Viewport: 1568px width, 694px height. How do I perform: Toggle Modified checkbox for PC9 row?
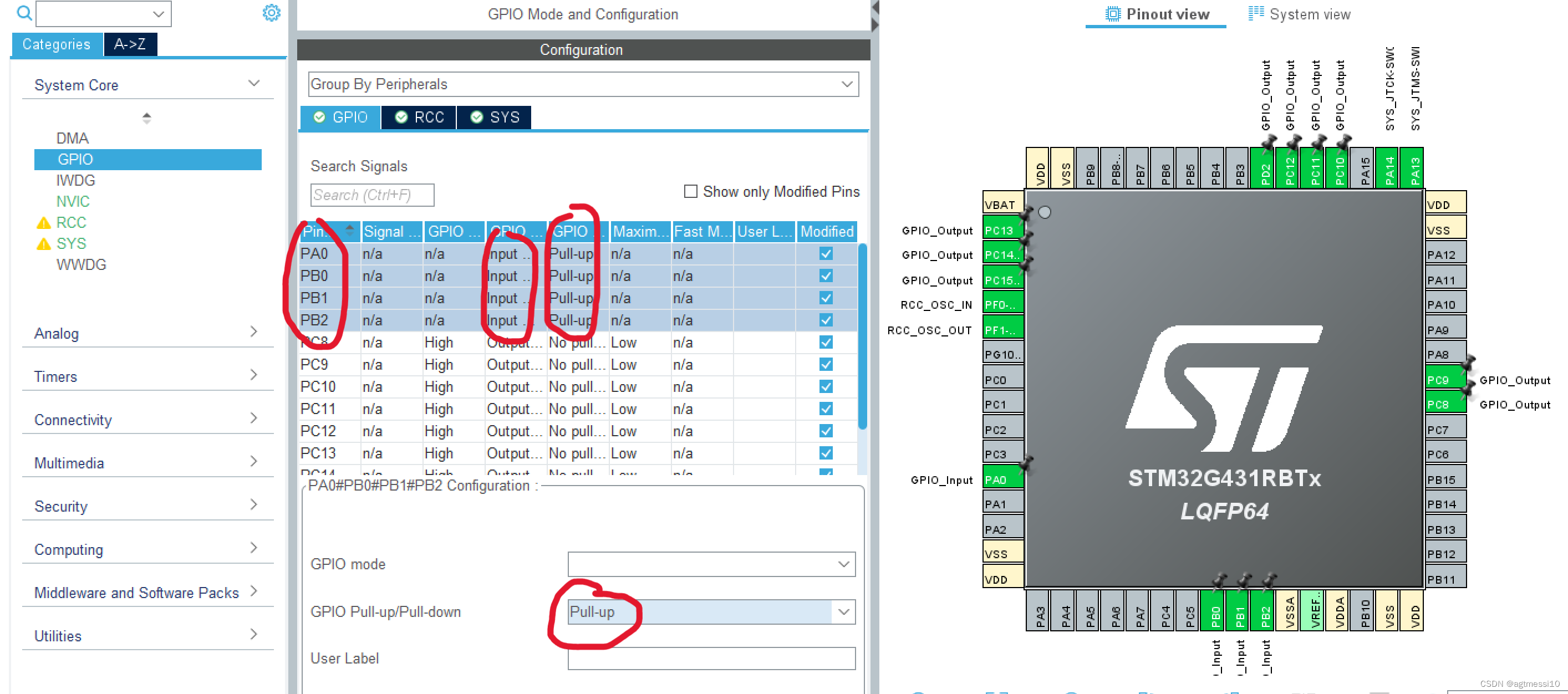pos(826,364)
